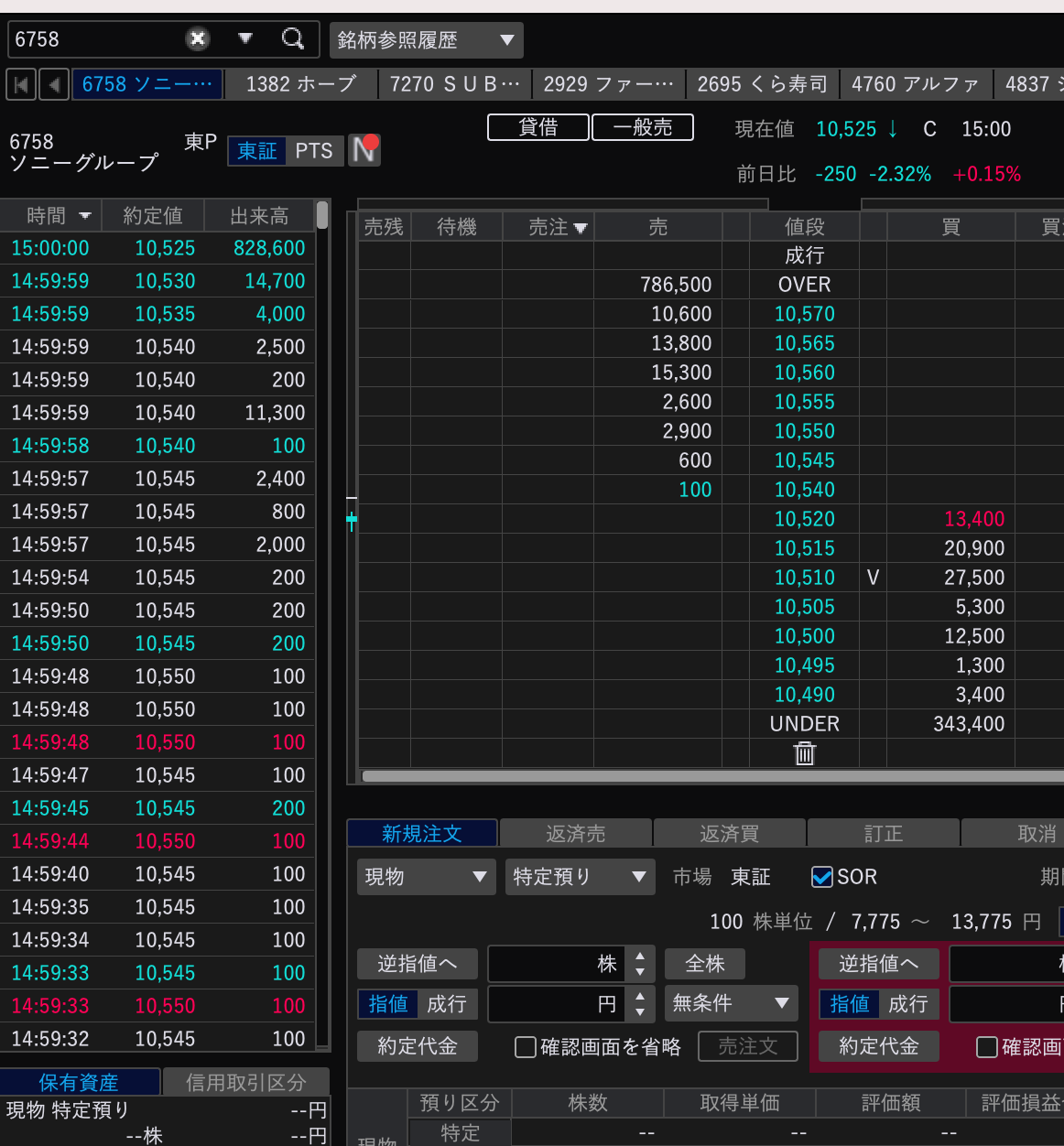The image size is (1064, 1146).
Task: Click 約定代金 in the sell order panel
Action: (418, 1046)
